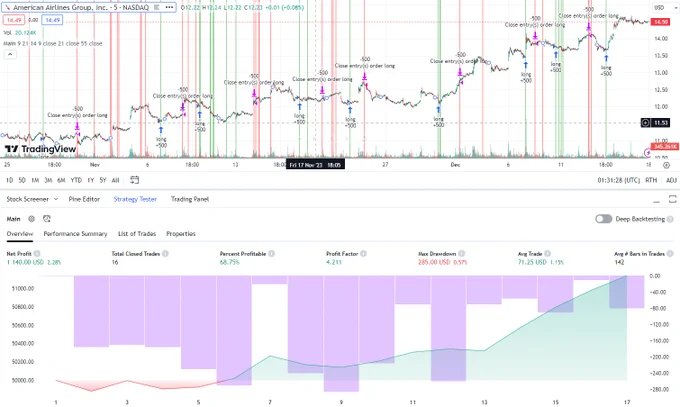Open the Strategy Tester tab

[x=135, y=199]
